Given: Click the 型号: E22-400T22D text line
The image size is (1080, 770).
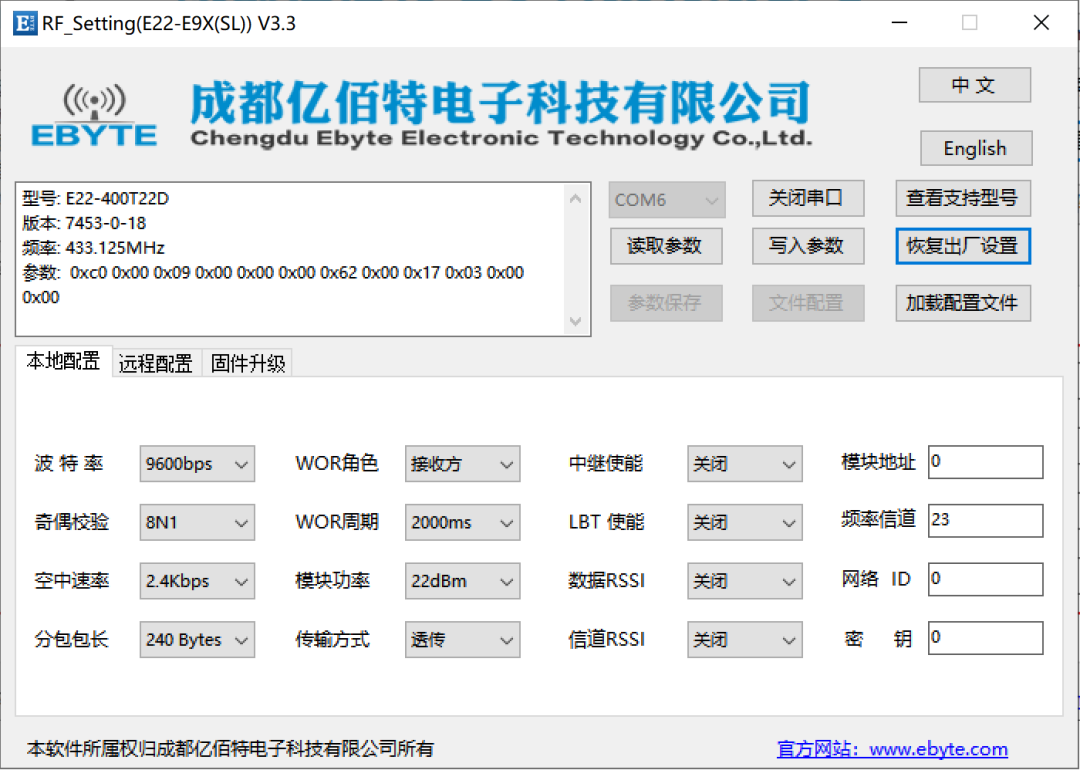Looking at the screenshot, I should [x=96, y=198].
